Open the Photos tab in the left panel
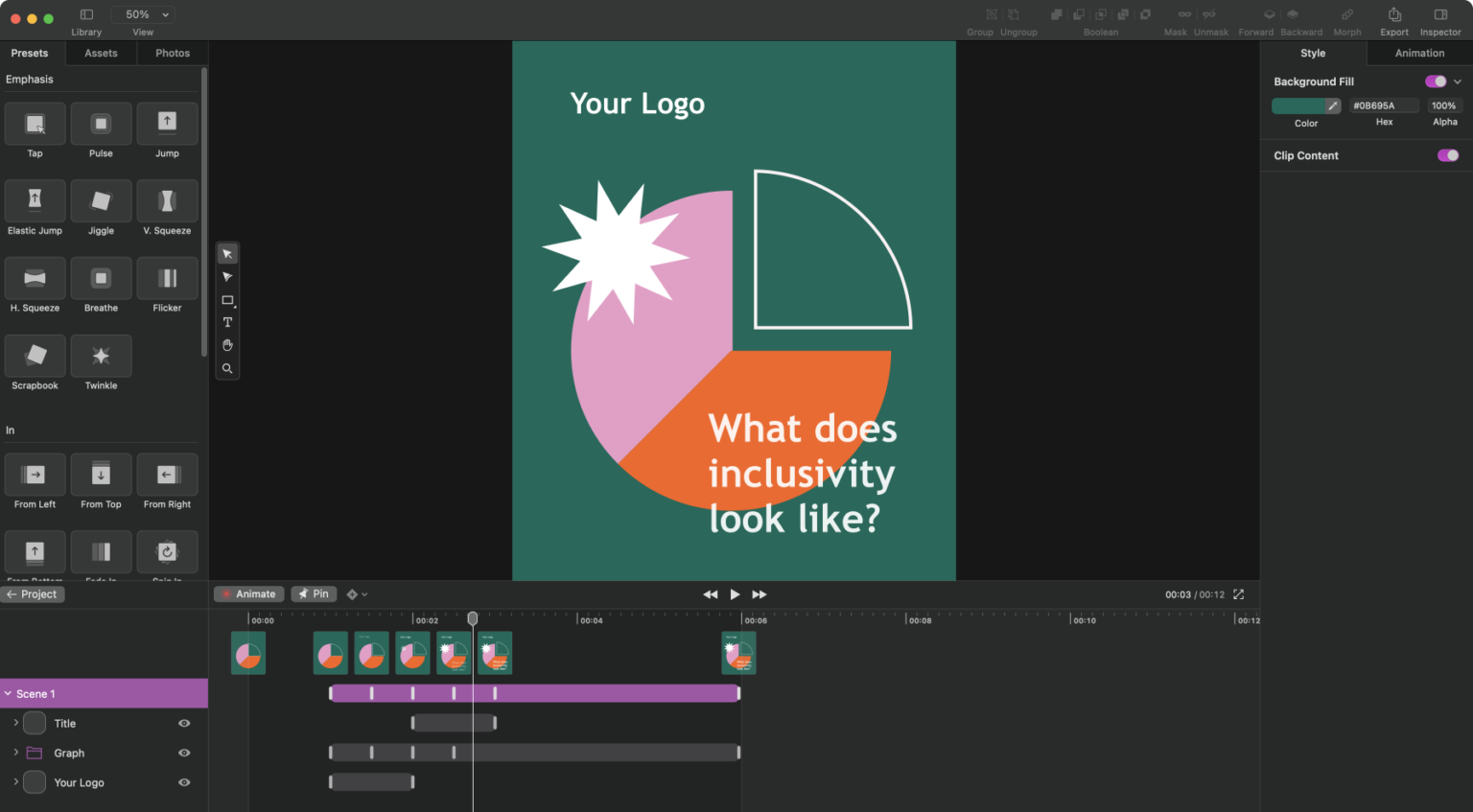 click(172, 53)
